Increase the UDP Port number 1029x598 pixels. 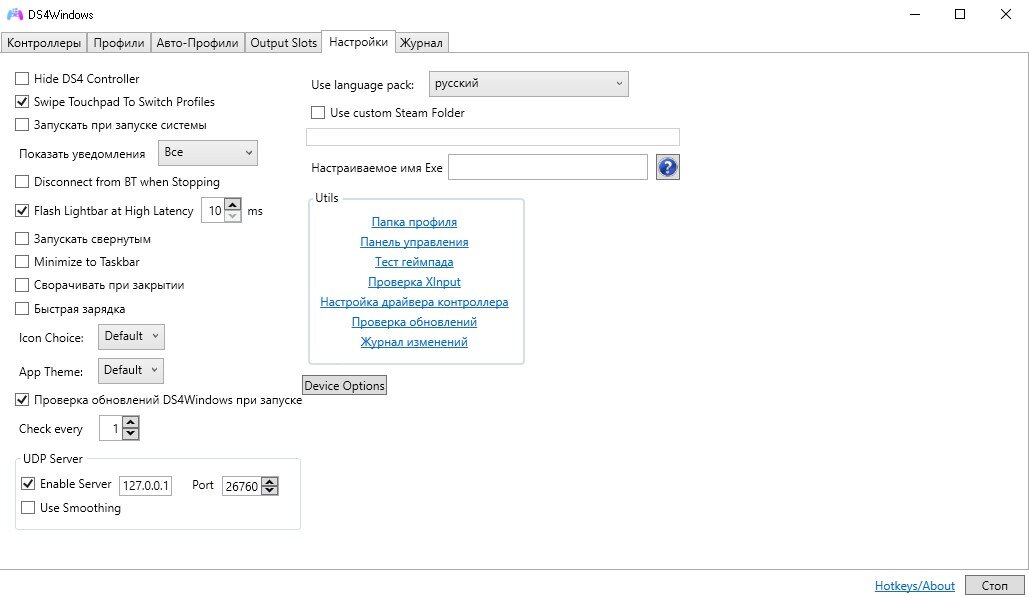click(270, 481)
